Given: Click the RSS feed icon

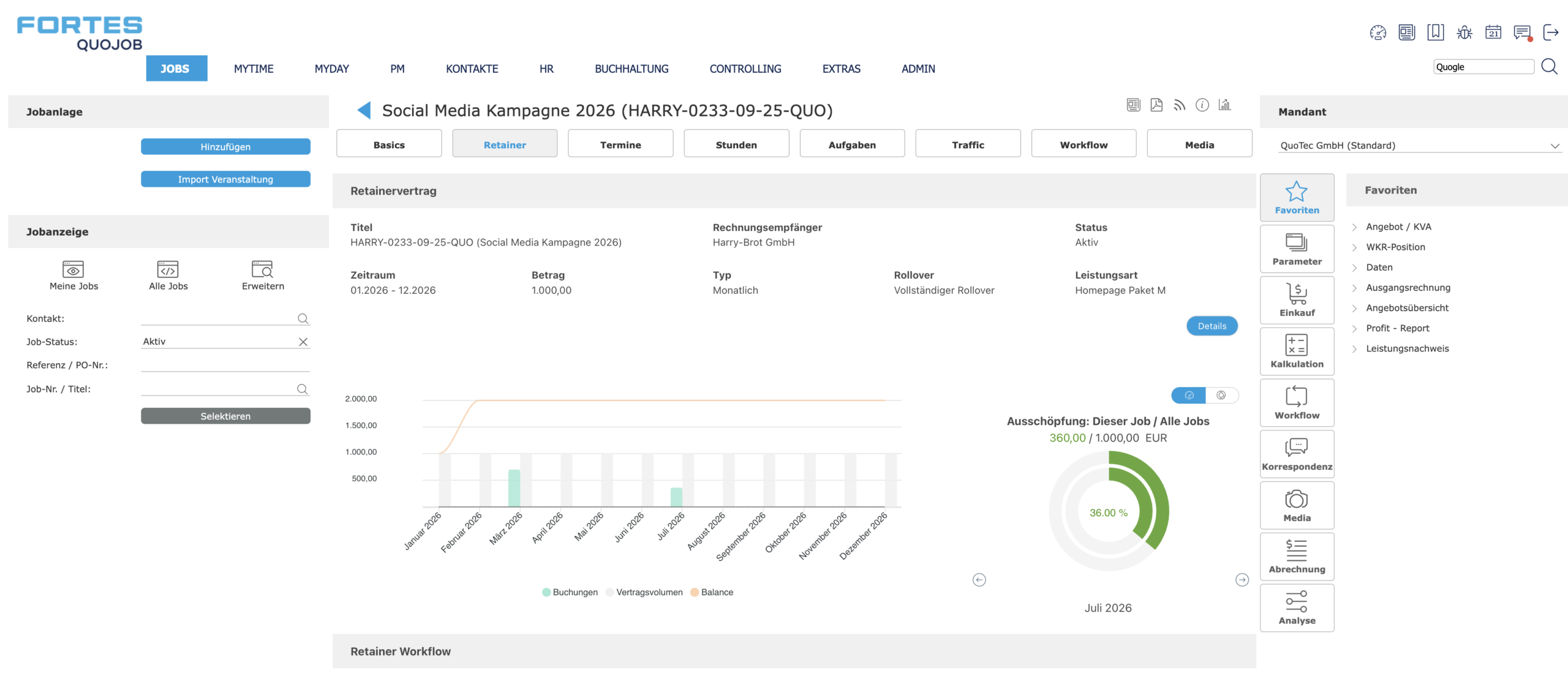Looking at the screenshot, I should tap(1179, 105).
